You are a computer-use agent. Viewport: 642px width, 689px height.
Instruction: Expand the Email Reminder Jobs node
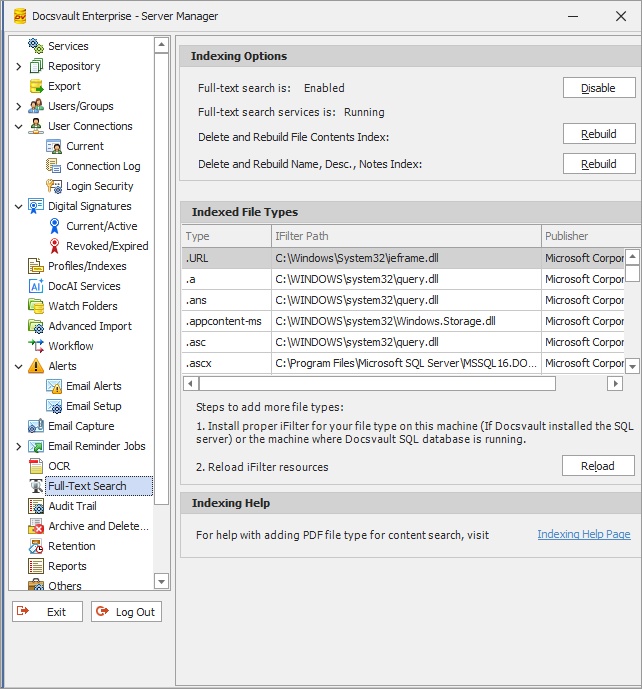(x=18, y=446)
